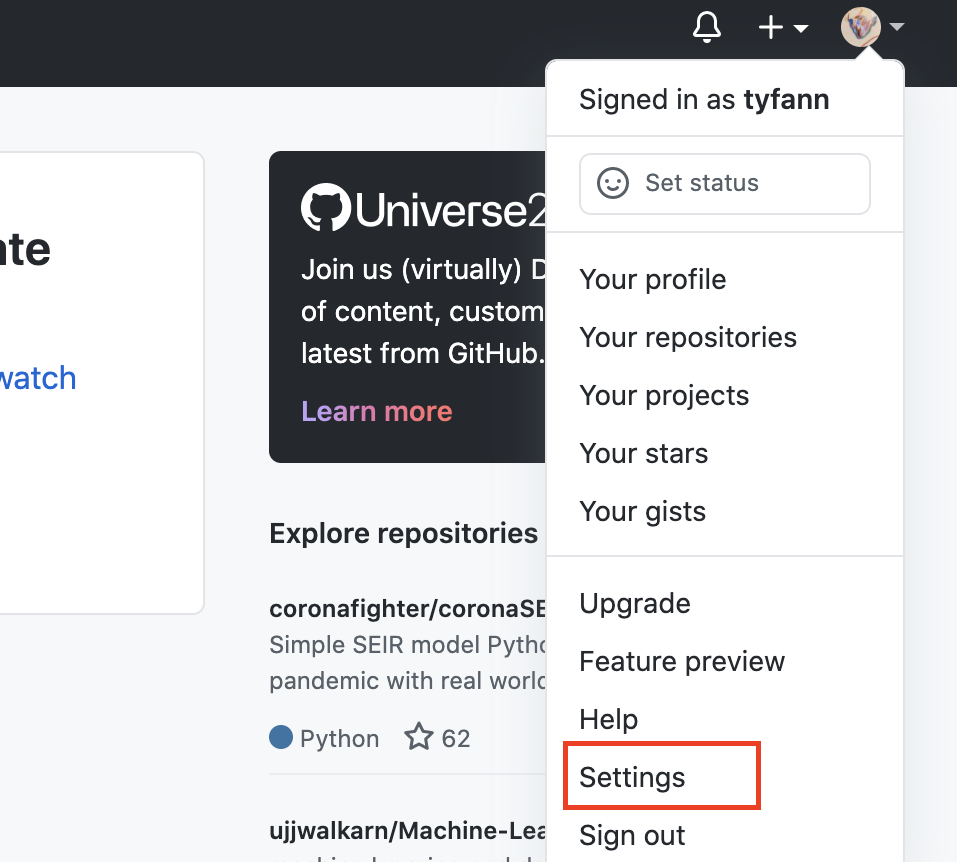Click Sign out
The width and height of the screenshot is (957, 862).
[x=632, y=835]
